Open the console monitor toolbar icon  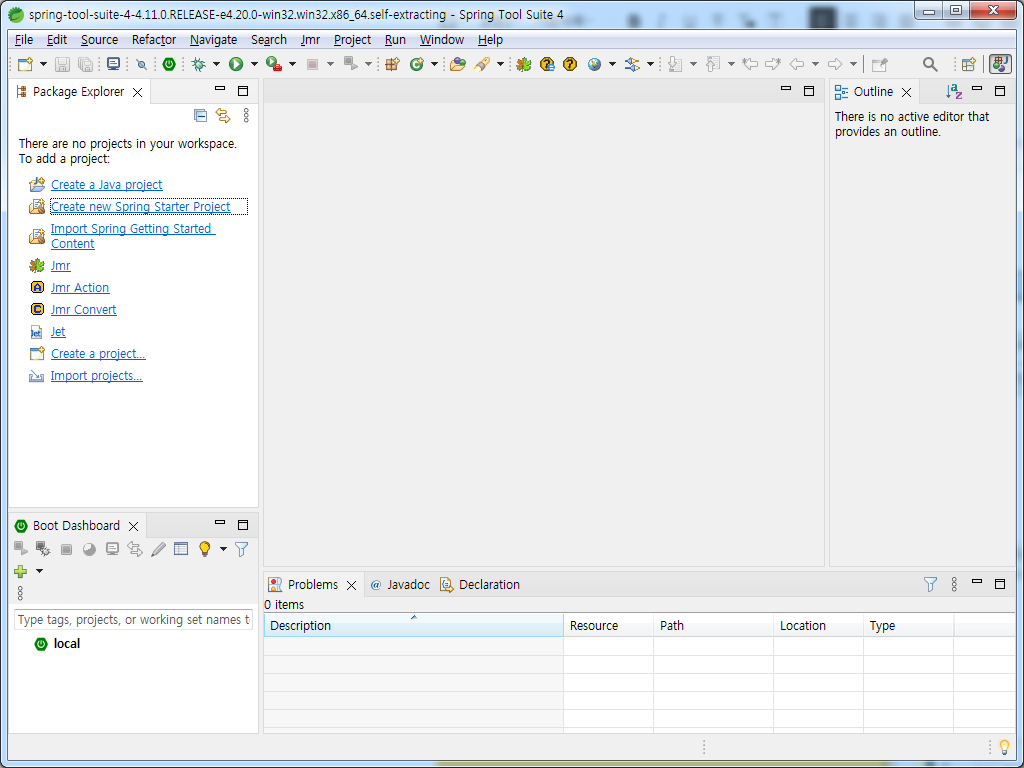[x=114, y=64]
